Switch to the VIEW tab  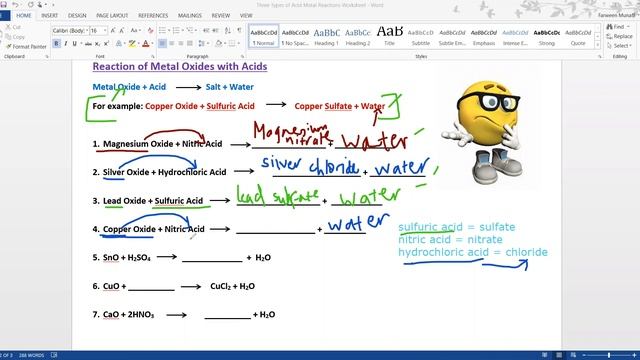[x=246, y=16]
